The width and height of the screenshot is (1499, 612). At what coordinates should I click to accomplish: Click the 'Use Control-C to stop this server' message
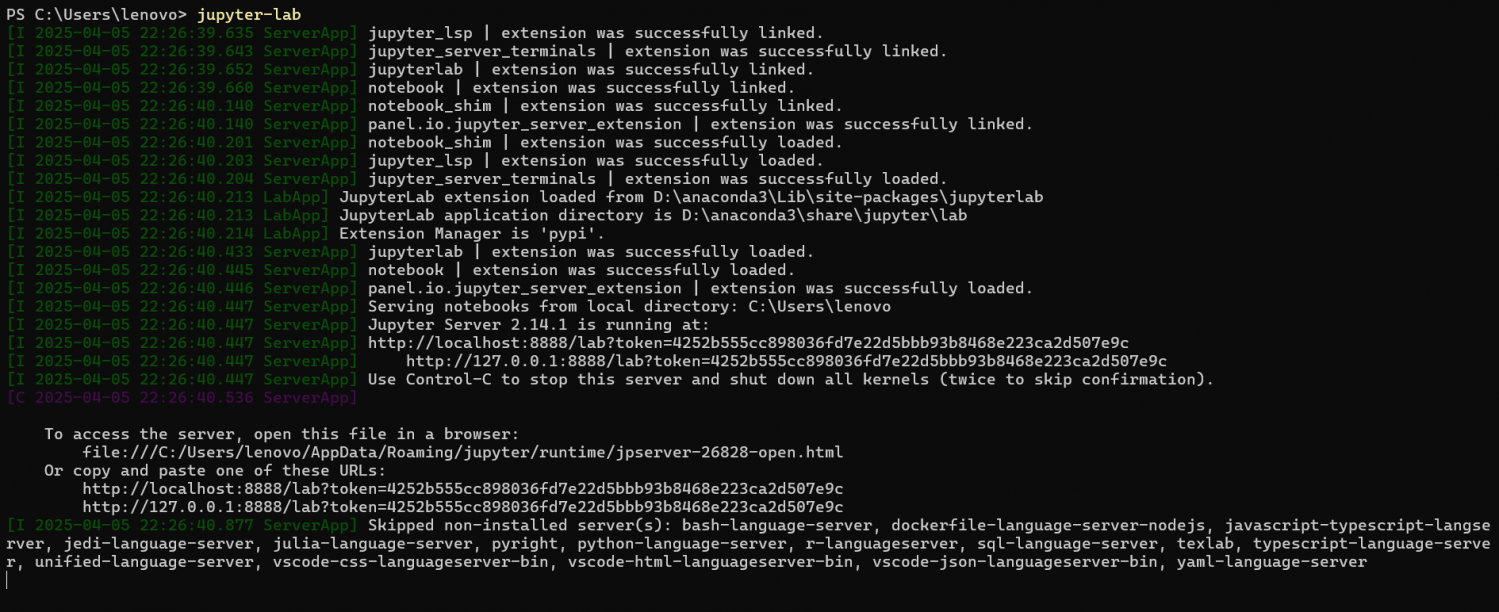(x=791, y=379)
